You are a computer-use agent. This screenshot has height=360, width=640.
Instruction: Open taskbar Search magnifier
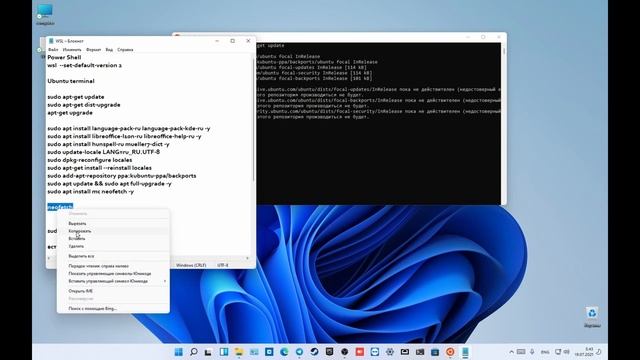[193, 352]
